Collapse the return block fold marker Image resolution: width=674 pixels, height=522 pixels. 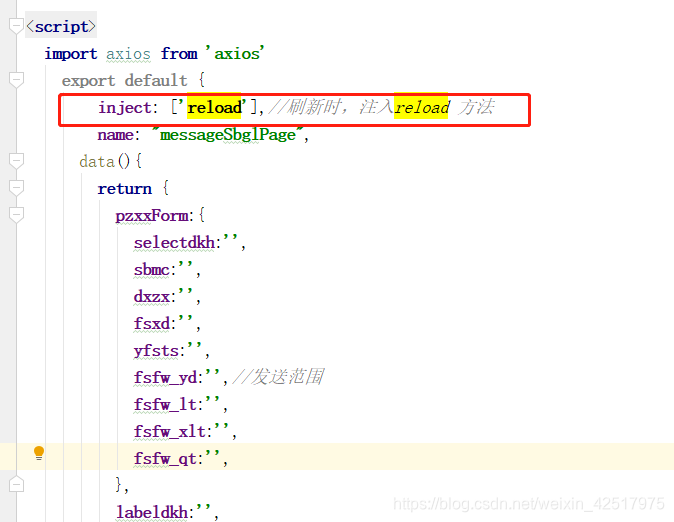tap(16, 188)
